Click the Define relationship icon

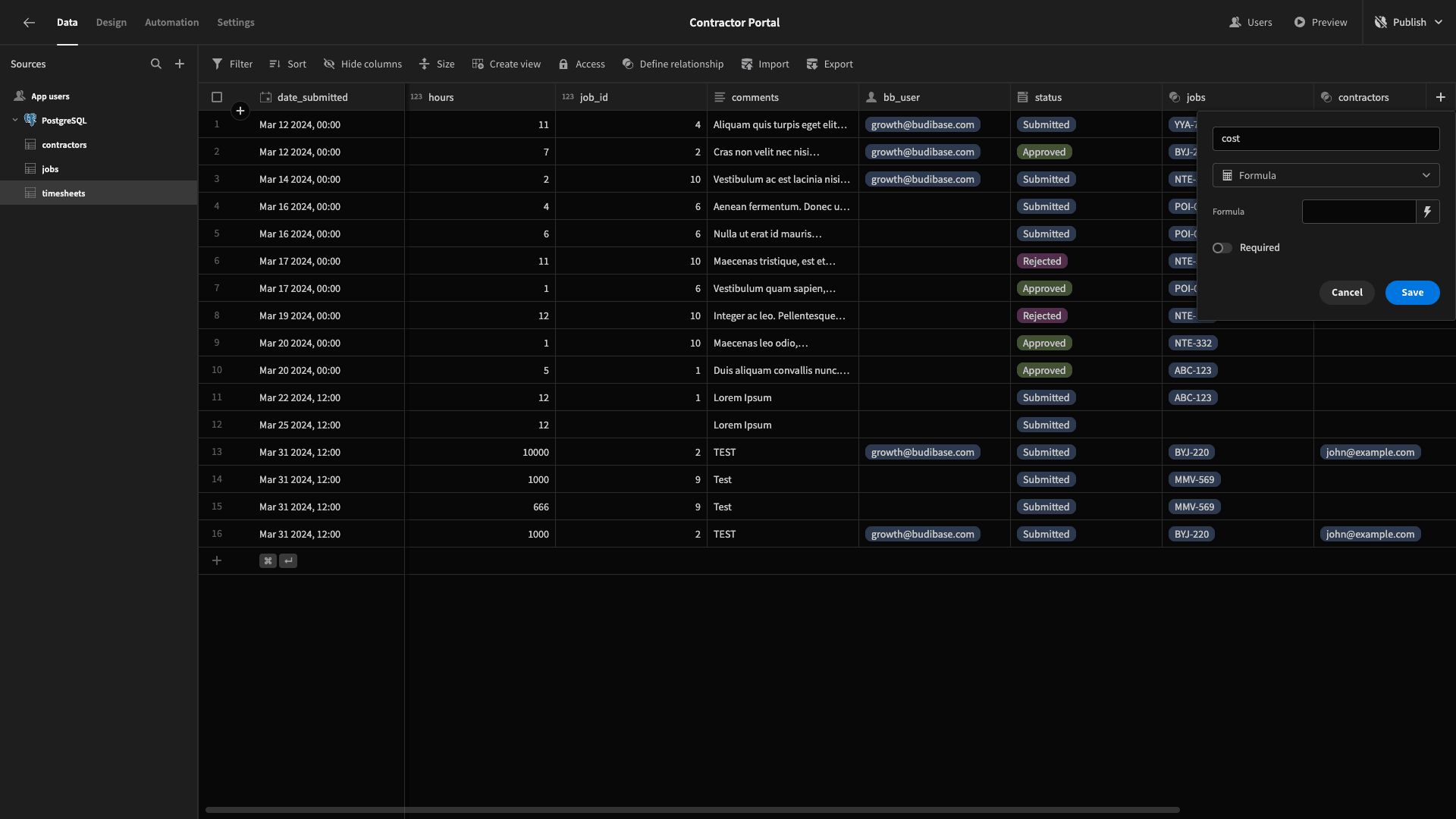click(628, 64)
